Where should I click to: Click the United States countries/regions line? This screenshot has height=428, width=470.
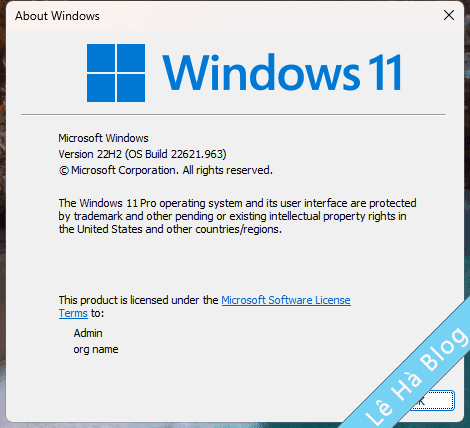tap(170, 229)
